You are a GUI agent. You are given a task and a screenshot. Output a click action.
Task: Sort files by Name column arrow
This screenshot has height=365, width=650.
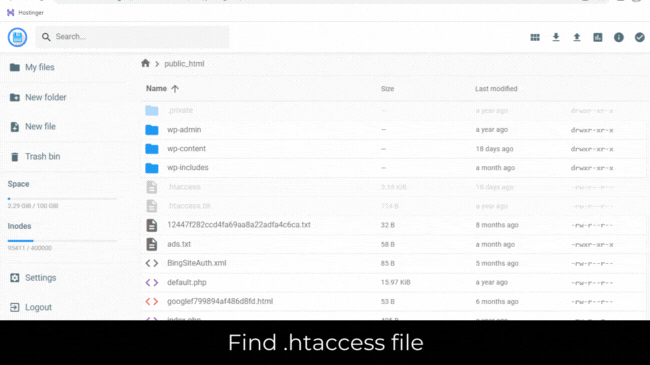pyautogui.click(x=175, y=88)
